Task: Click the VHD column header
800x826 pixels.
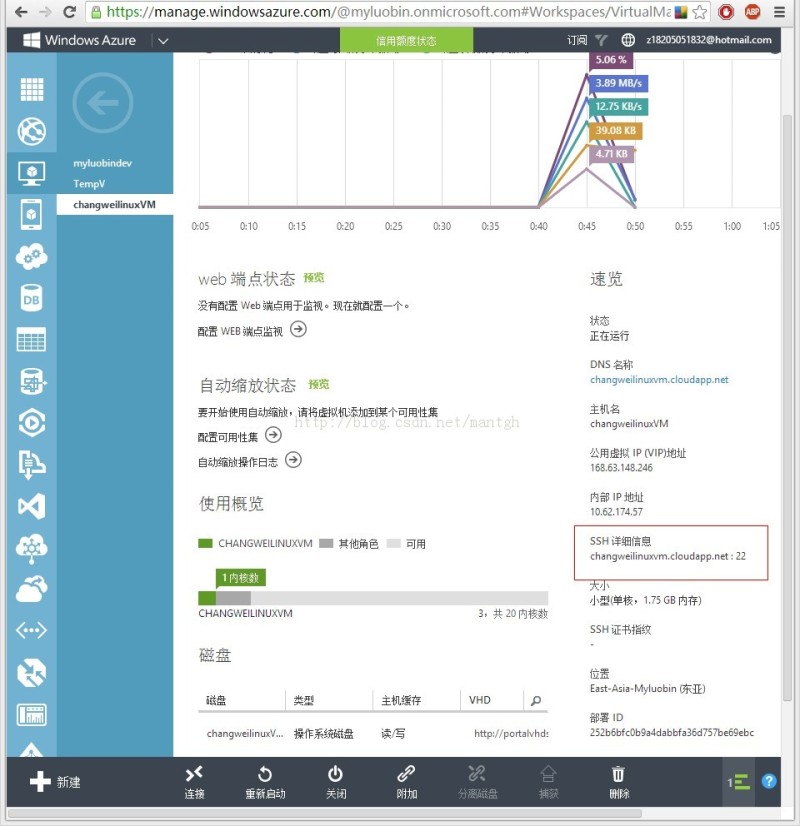Action: click(x=479, y=700)
